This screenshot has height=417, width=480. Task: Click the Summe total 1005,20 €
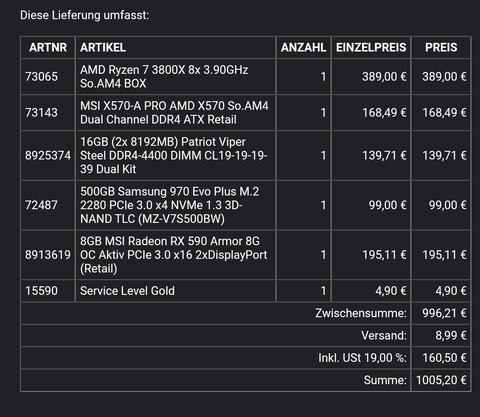(441, 380)
